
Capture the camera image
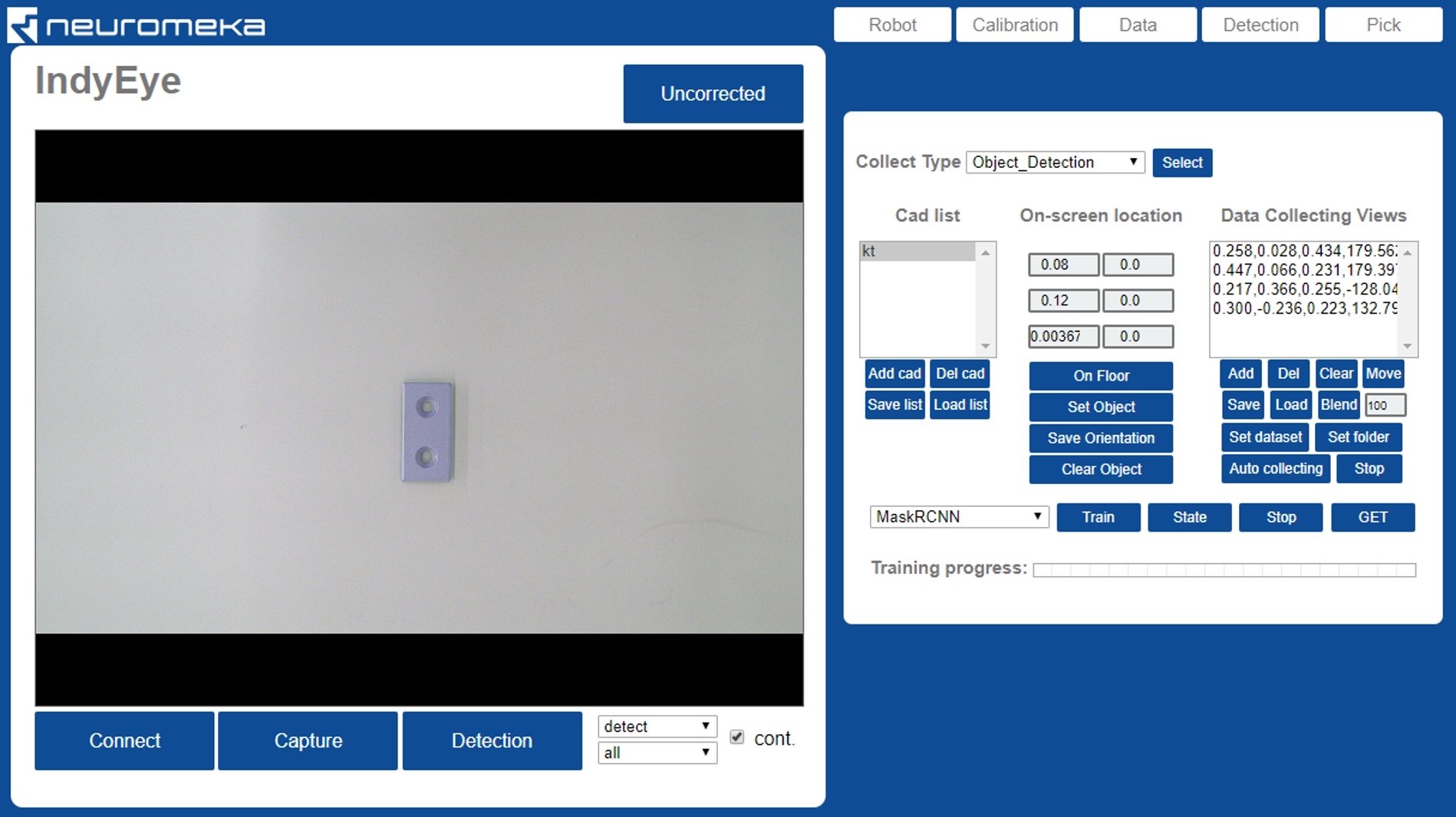pyautogui.click(x=308, y=740)
